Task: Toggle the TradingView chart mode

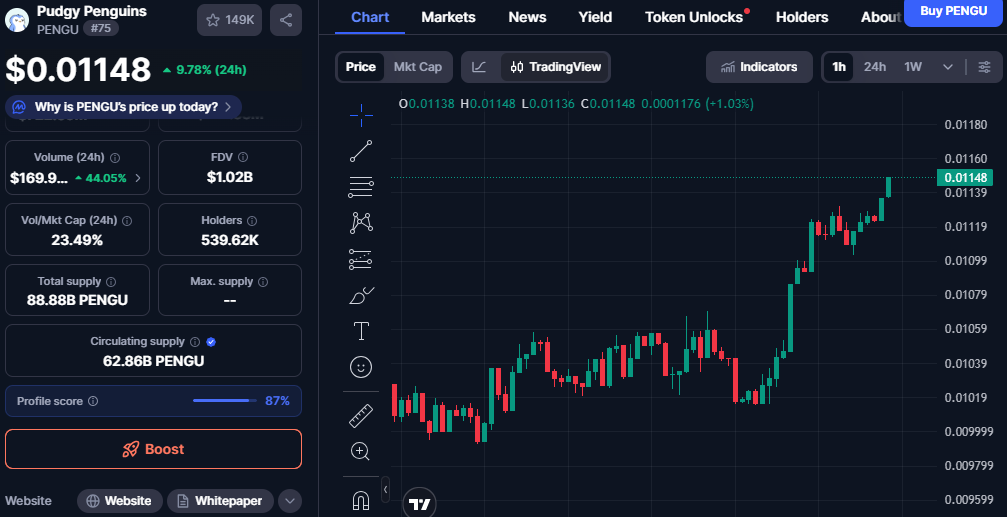Action: [556, 67]
